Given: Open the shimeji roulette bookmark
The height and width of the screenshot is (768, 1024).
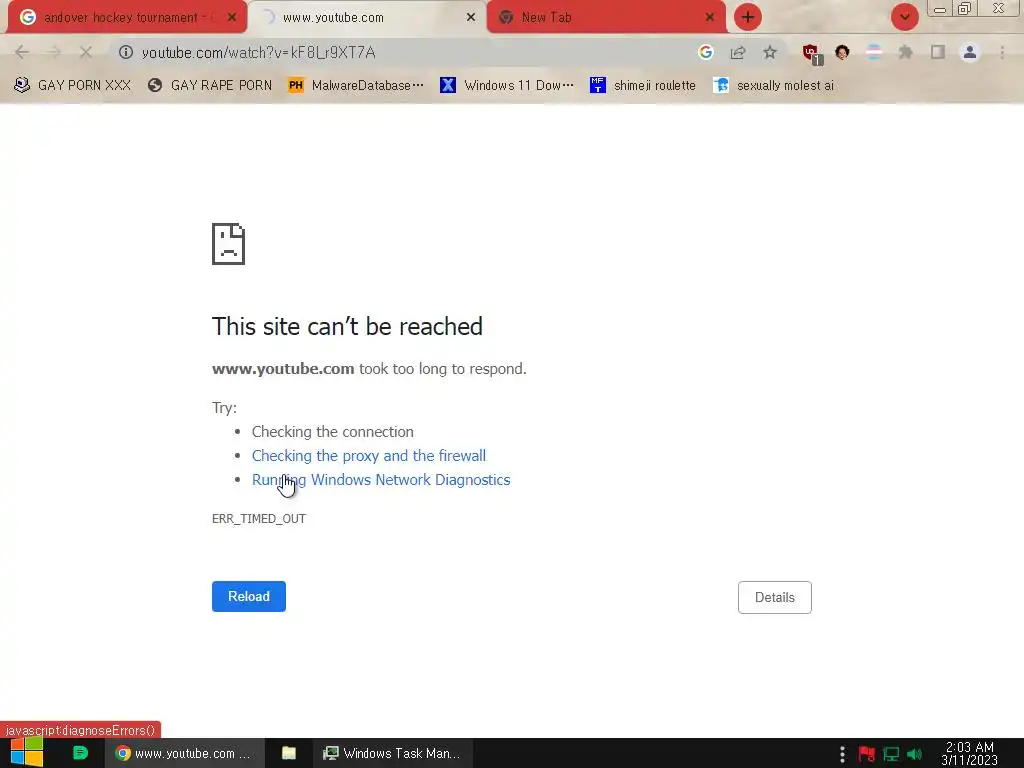Looking at the screenshot, I should pos(643,86).
